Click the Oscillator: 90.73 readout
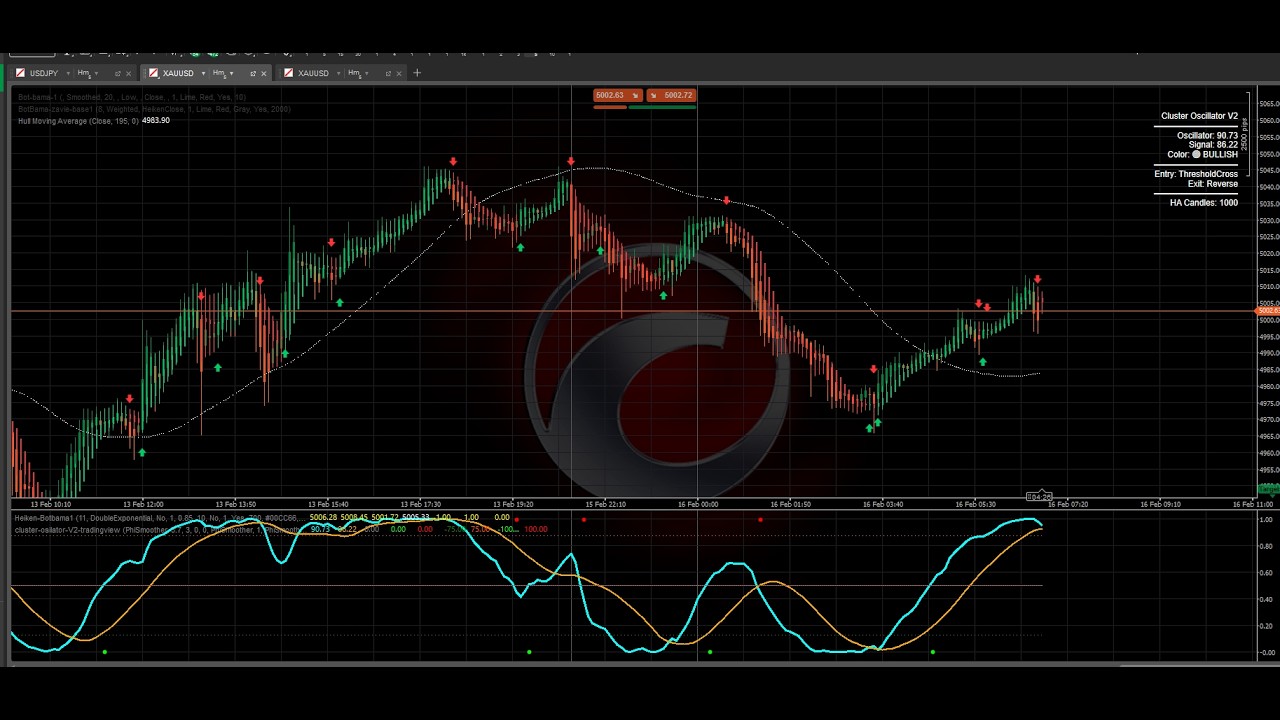Viewport: 1280px width, 720px height. [1207, 136]
